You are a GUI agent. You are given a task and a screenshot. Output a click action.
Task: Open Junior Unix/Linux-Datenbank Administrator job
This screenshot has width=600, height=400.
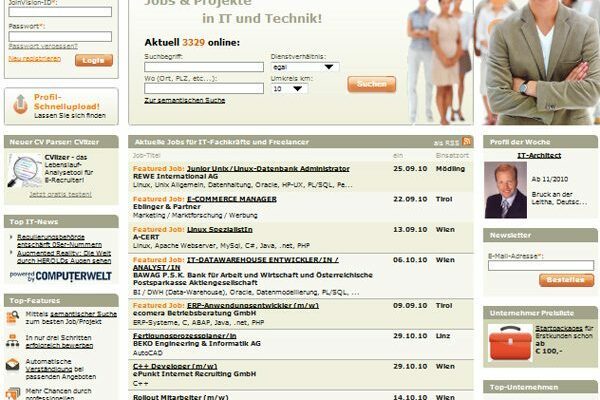pyautogui.click(x=268, y=168)
